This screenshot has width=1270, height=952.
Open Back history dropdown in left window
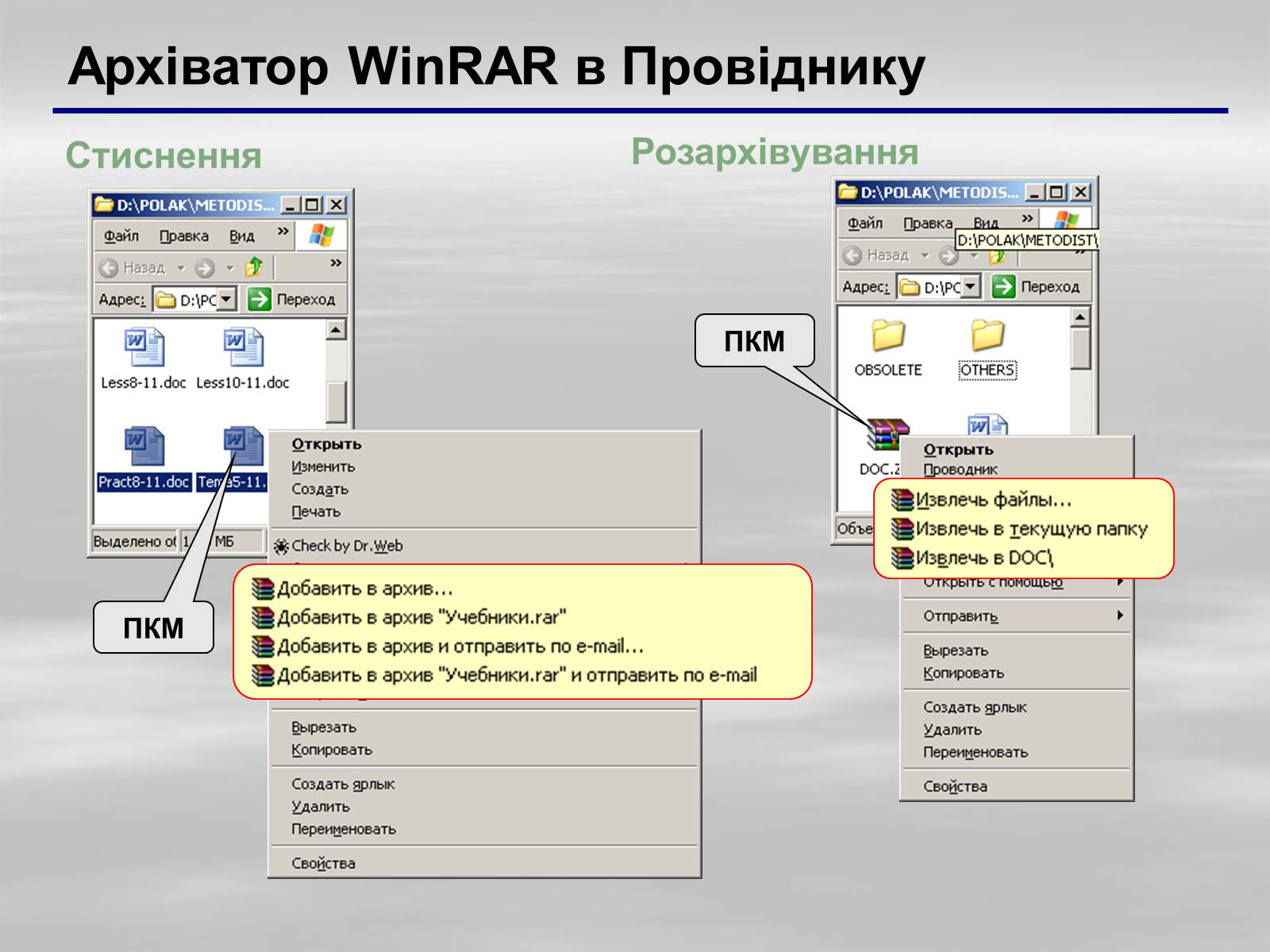[x=180, y=268]
